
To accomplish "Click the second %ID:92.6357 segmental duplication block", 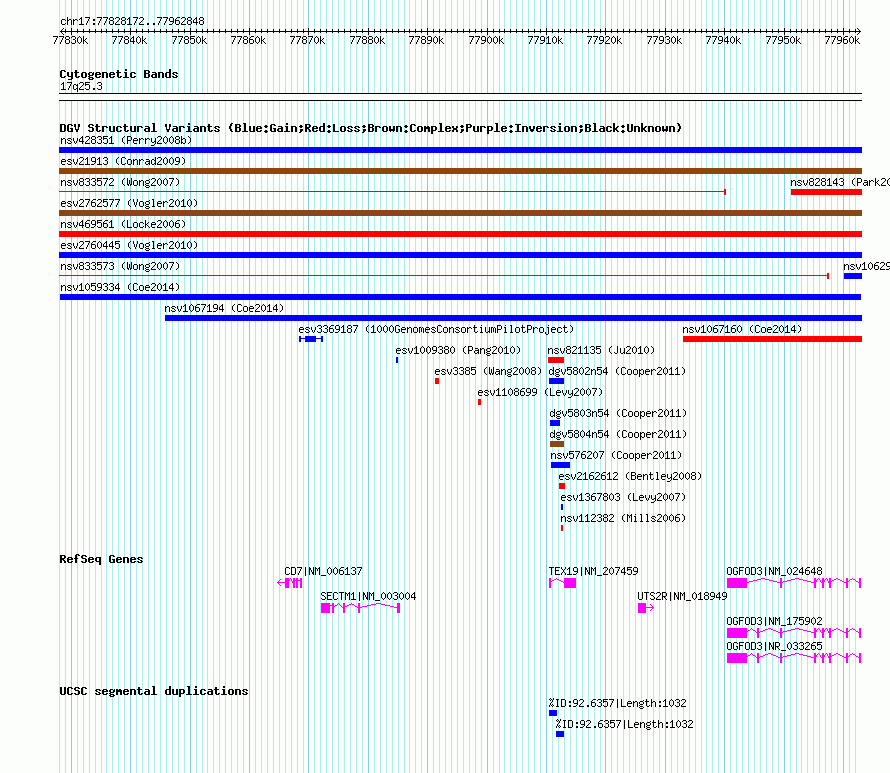I will [560, 734].
